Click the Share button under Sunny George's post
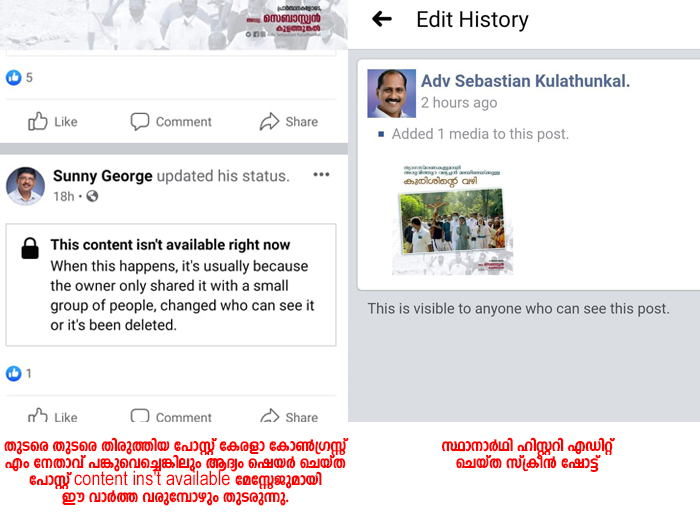 click(x=289, y=416)
